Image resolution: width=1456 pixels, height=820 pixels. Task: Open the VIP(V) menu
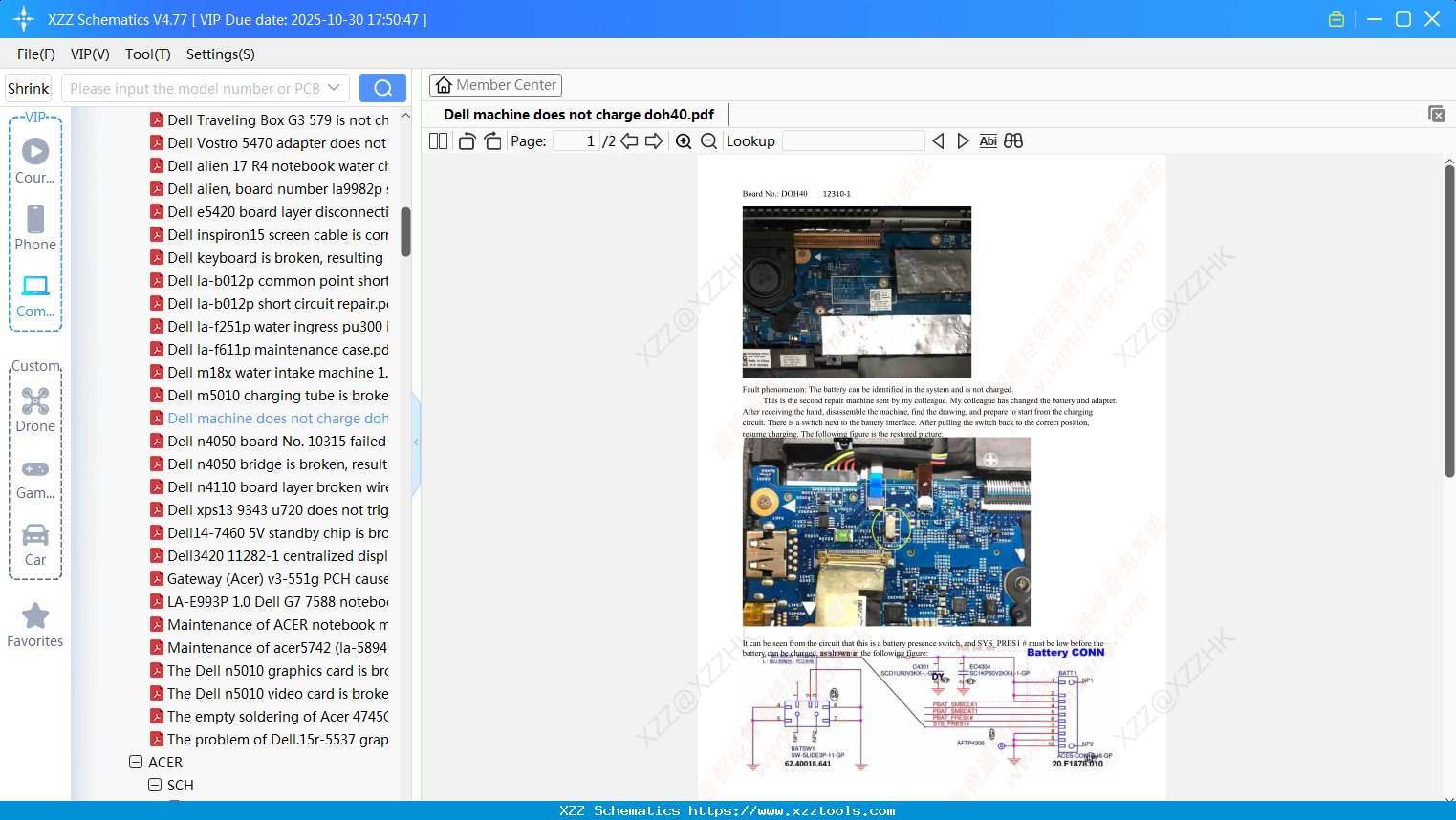pos(90,54)
